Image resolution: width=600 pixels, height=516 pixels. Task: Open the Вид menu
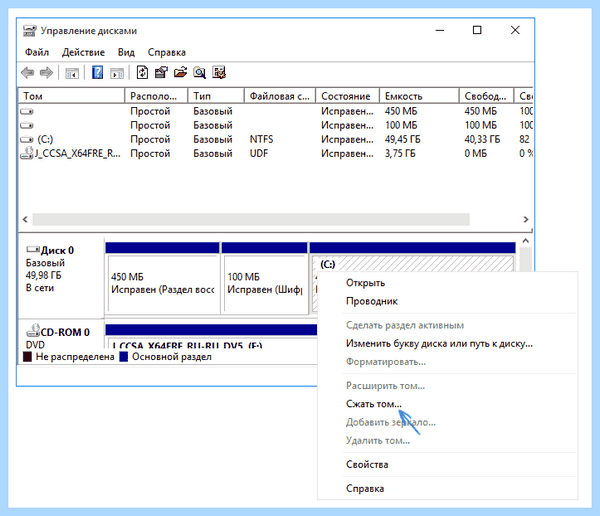click(x=126, y=52)
